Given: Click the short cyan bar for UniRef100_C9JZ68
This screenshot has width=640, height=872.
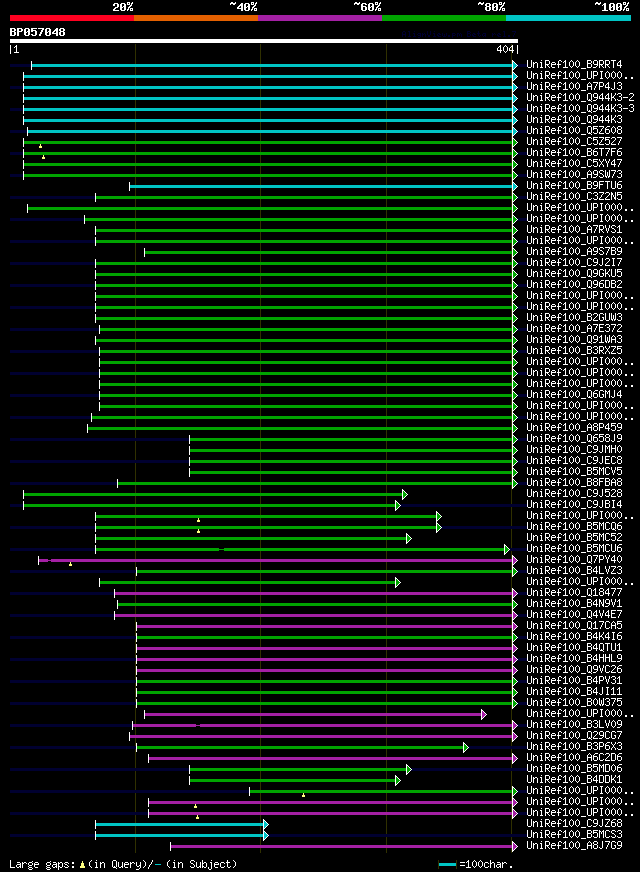Looking at the screenshot, I should pos(181,824).
